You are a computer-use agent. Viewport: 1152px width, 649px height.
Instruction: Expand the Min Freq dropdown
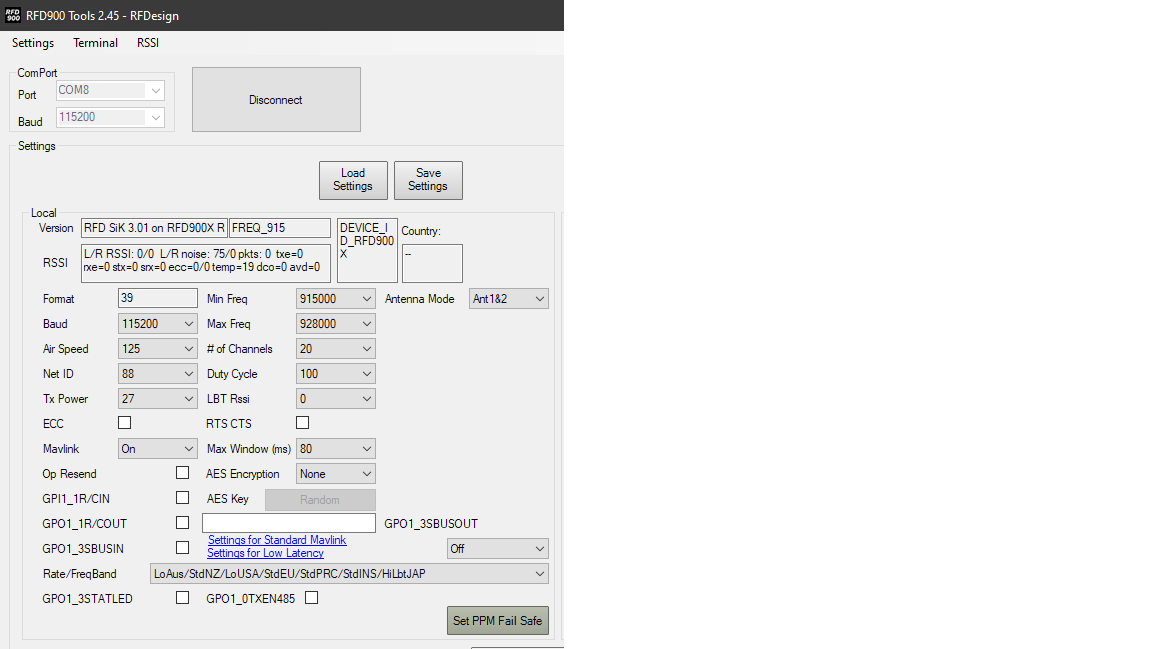point(336,299)
